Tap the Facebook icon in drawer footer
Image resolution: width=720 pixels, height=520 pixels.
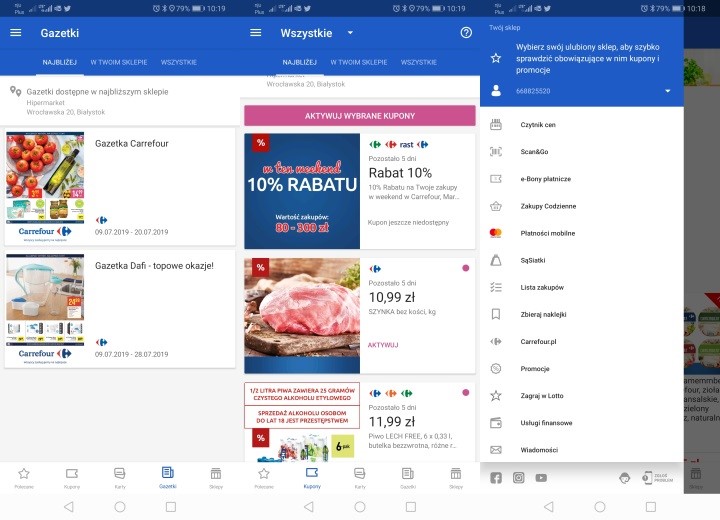tap(495, 478)
